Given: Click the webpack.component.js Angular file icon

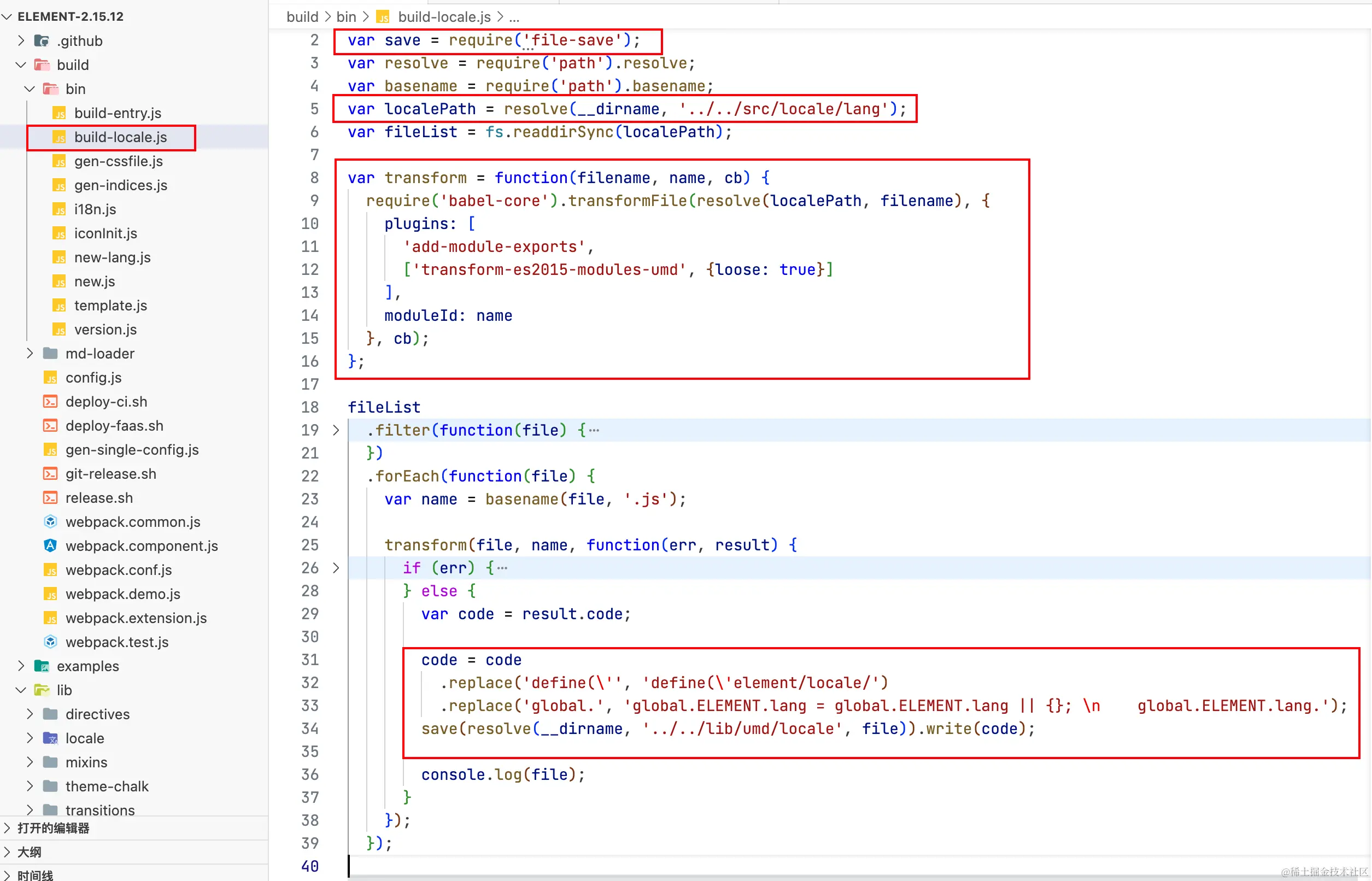Looking at the screenshot, I should [50, 545].
